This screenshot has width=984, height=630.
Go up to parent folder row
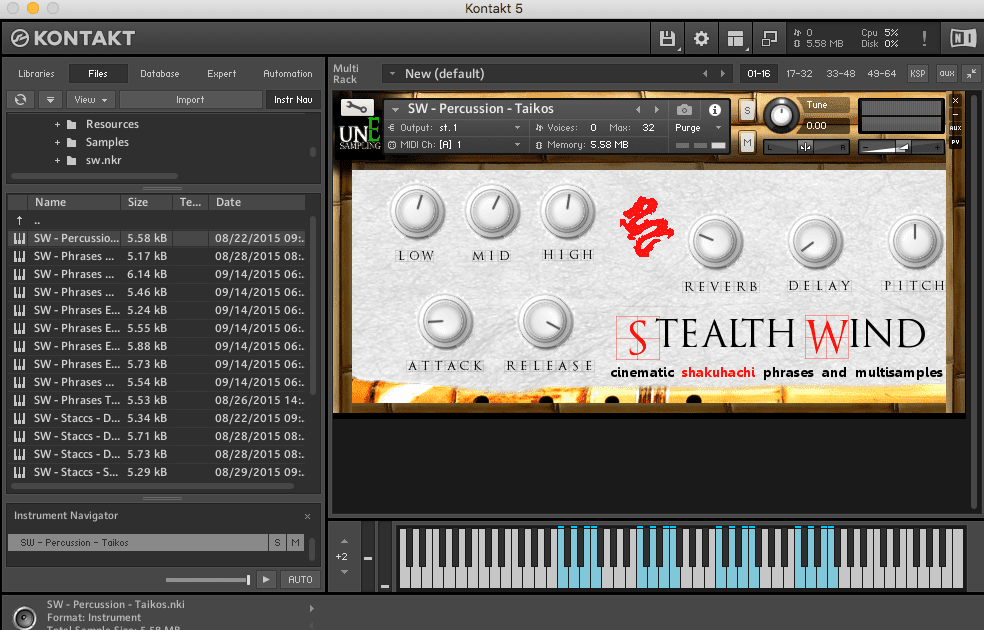[157, 221]
